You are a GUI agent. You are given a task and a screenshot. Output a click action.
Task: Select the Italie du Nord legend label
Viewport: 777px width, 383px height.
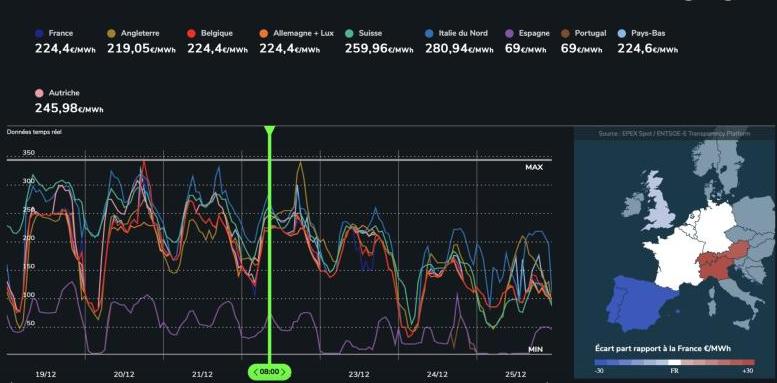[463, 33]
